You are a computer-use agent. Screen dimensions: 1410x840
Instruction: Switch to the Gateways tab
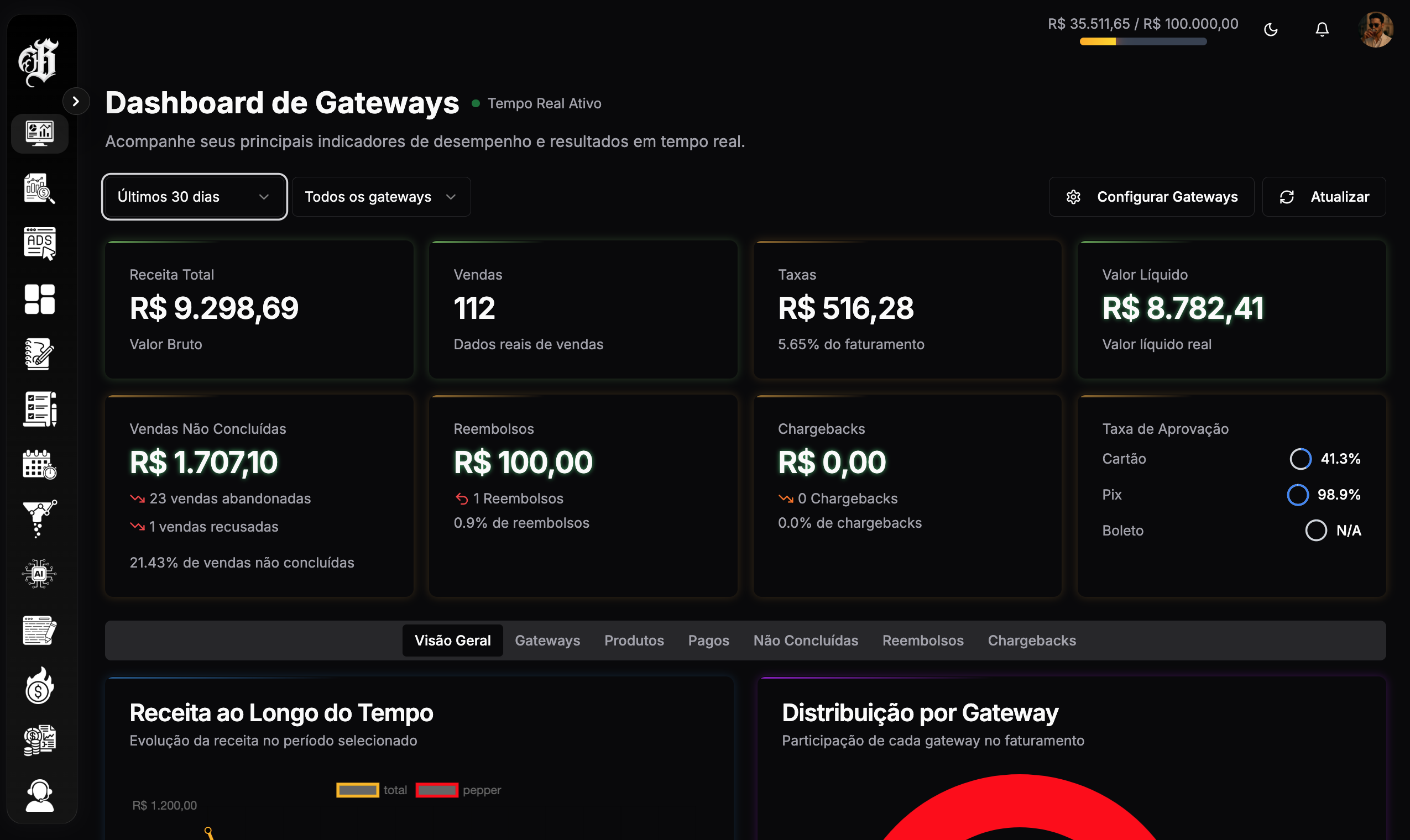tap(547, 640)
